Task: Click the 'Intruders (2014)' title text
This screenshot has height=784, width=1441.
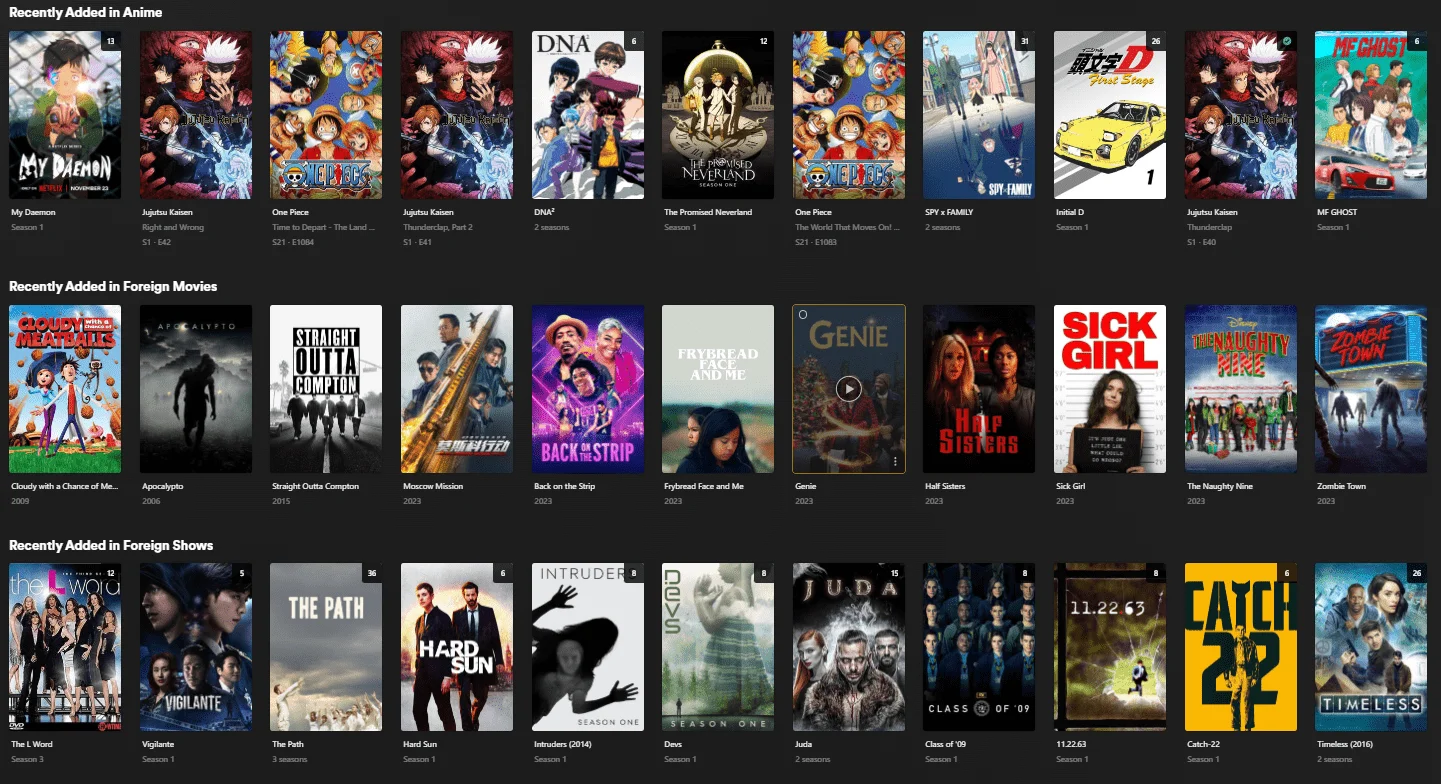Action: [562, 744]
